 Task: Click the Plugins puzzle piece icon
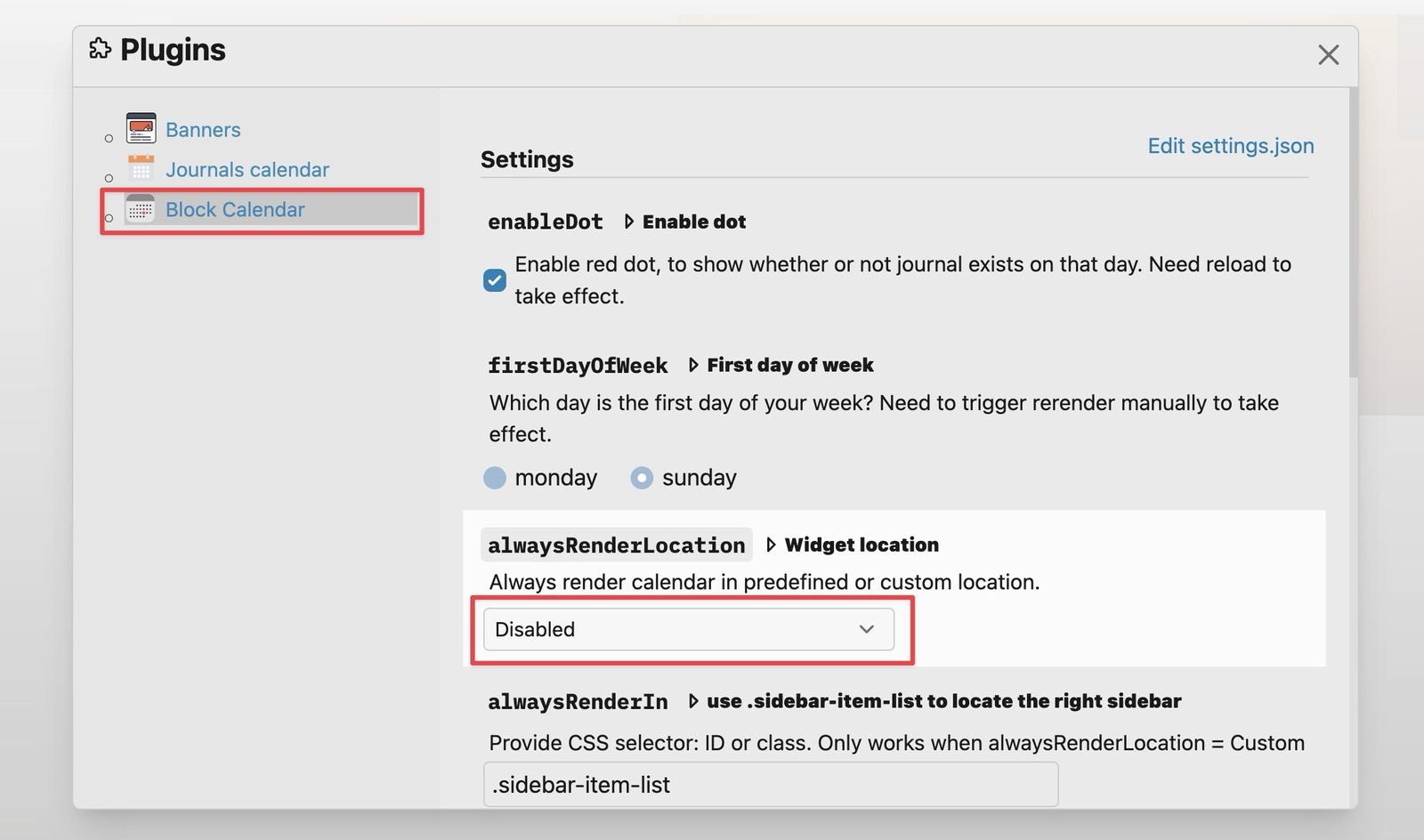[100, 49]
